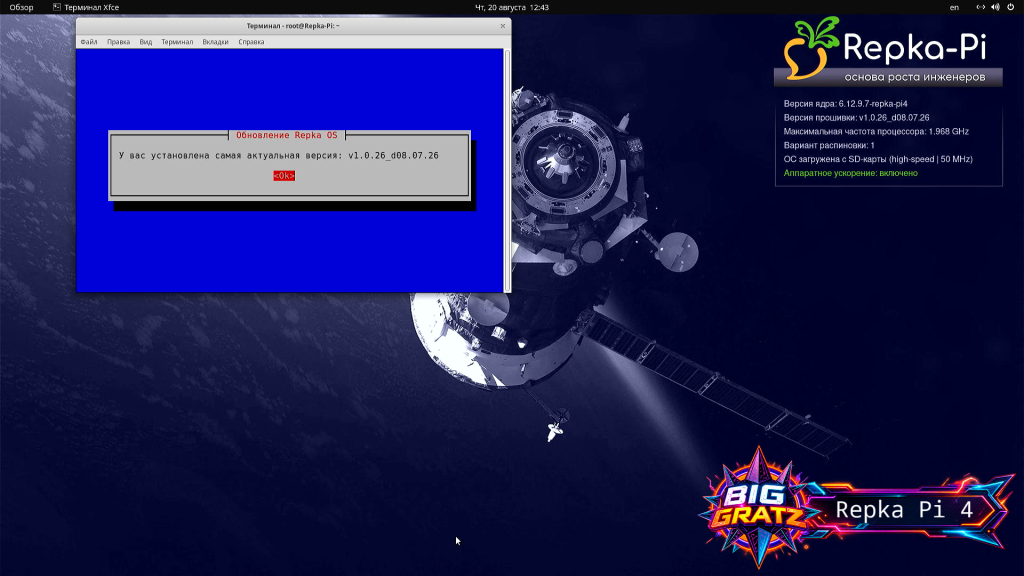Click the Вариант распиновки line

point(829,145)
